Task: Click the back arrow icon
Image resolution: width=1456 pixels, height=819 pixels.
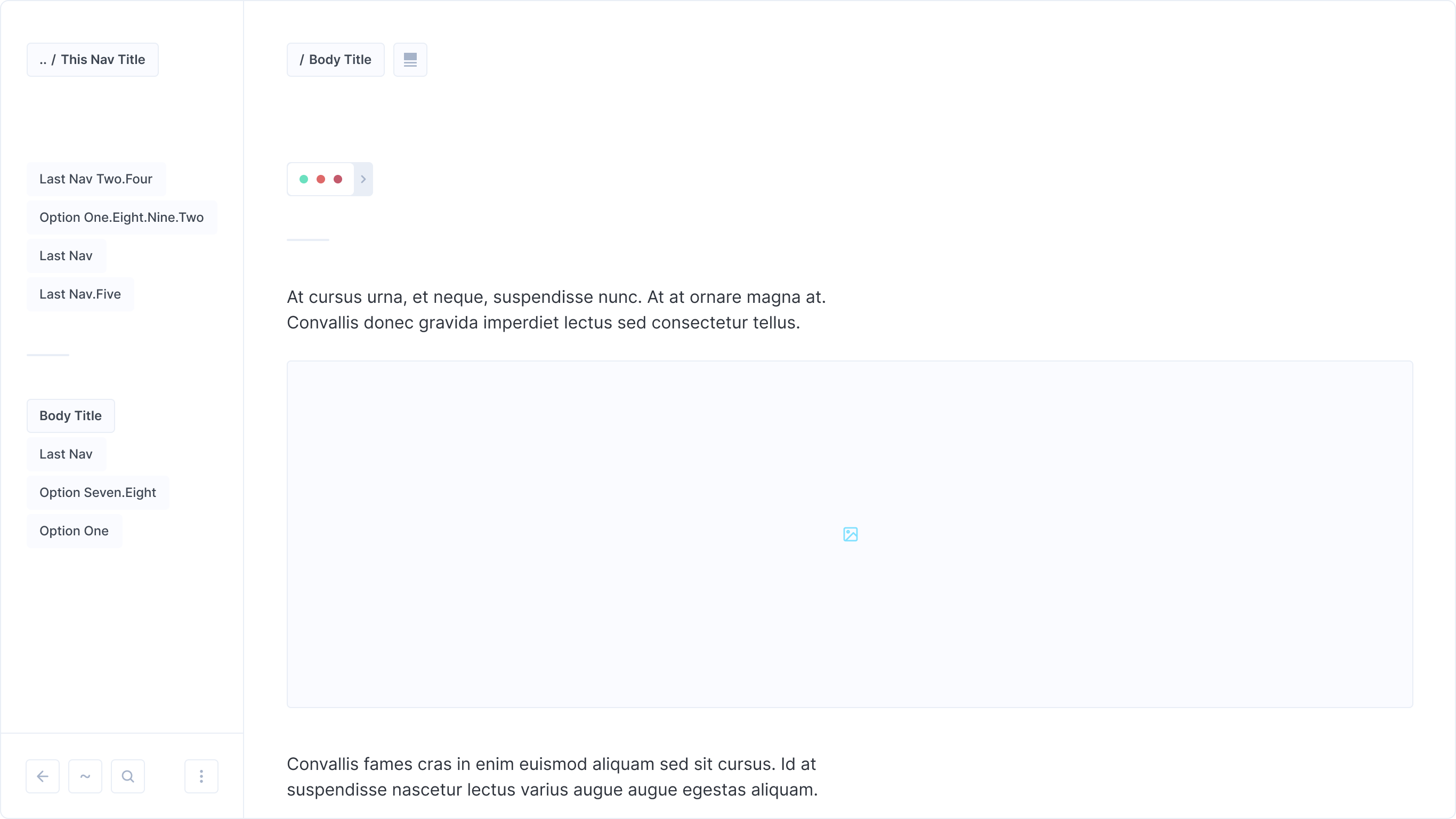Action: pyautogui.click(x=43, y=776)
